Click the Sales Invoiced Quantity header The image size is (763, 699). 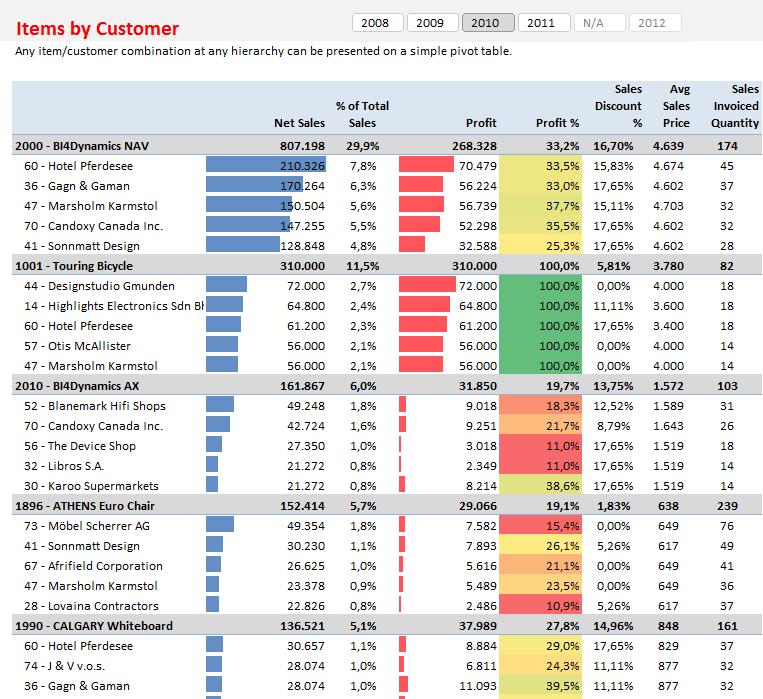(x=735, y=106)
